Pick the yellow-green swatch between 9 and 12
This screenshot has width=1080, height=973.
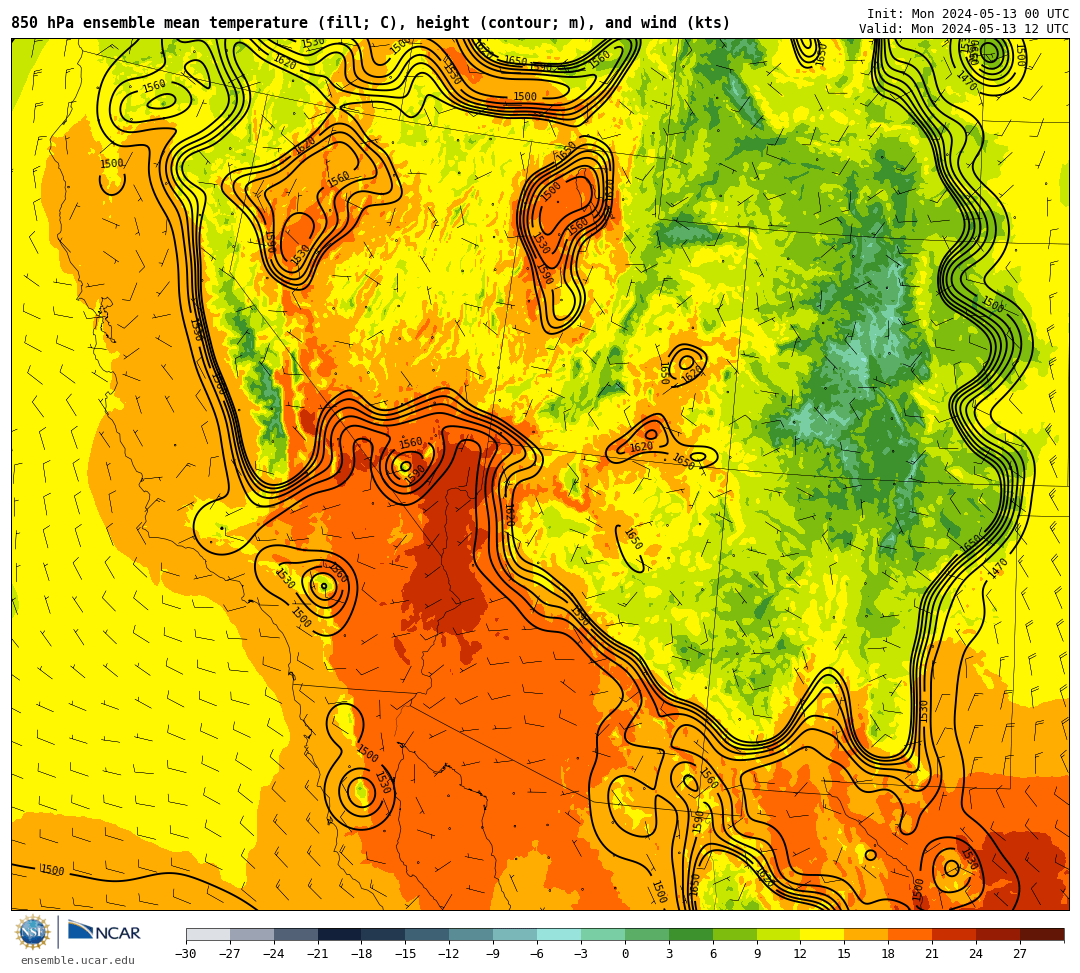click(779, 934)
